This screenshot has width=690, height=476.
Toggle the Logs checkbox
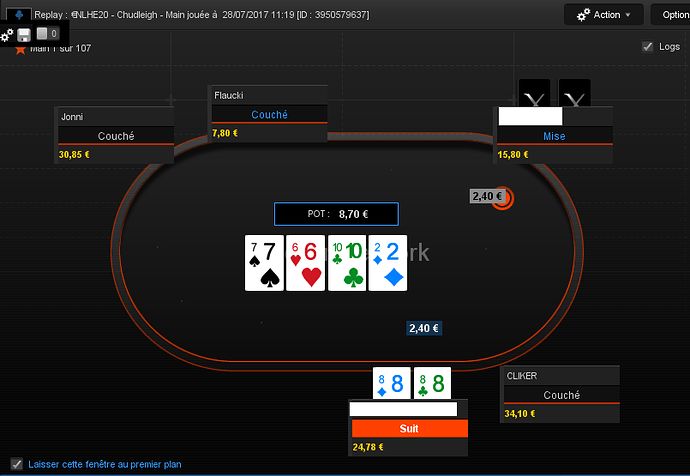647,47
